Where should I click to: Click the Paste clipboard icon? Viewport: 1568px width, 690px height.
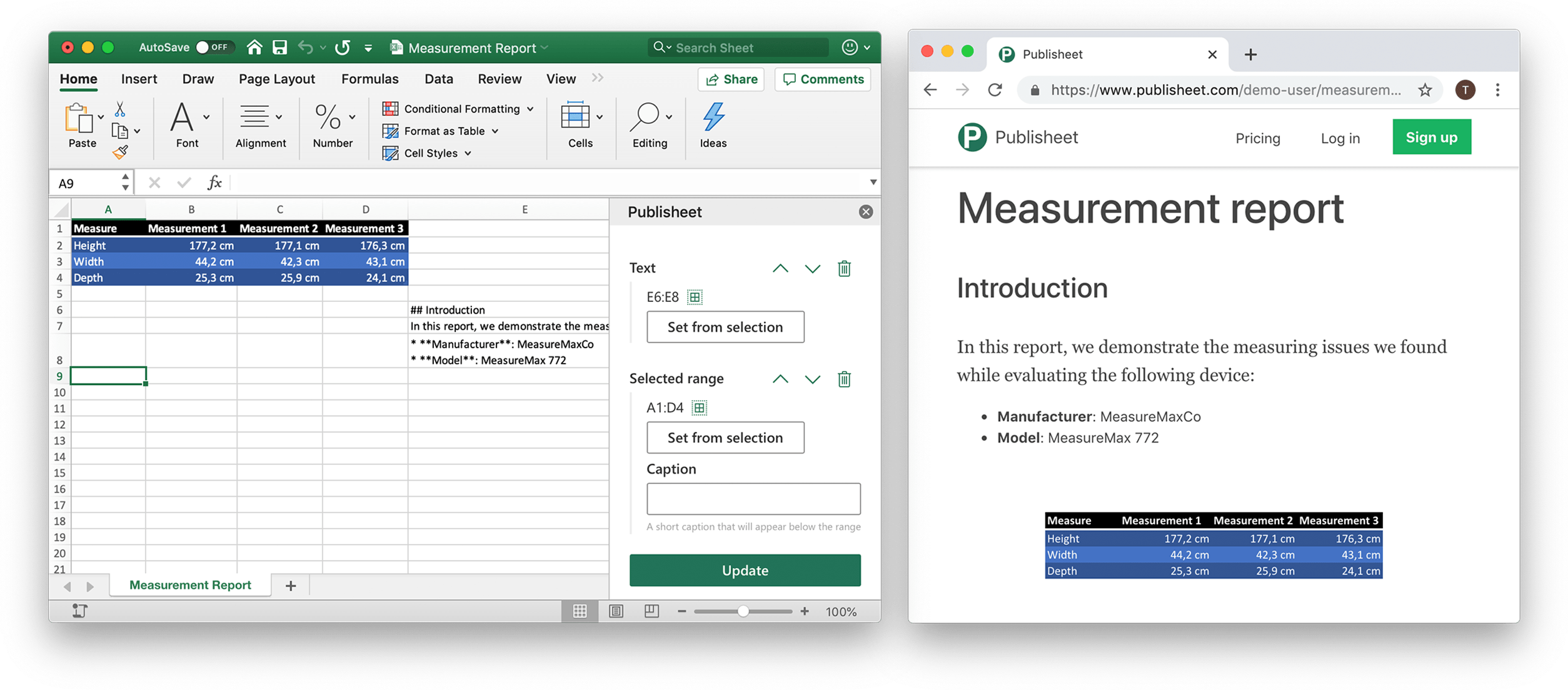point(79,118)
